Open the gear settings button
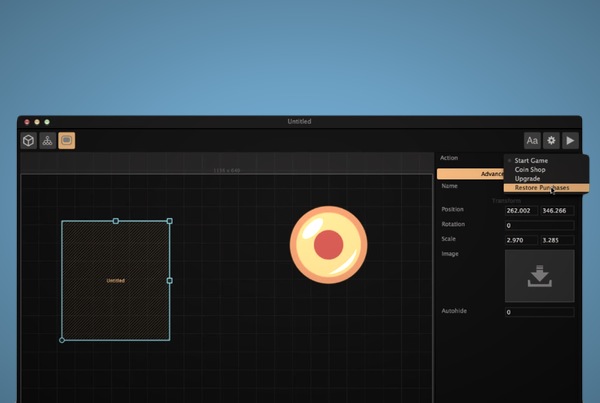 551,141
